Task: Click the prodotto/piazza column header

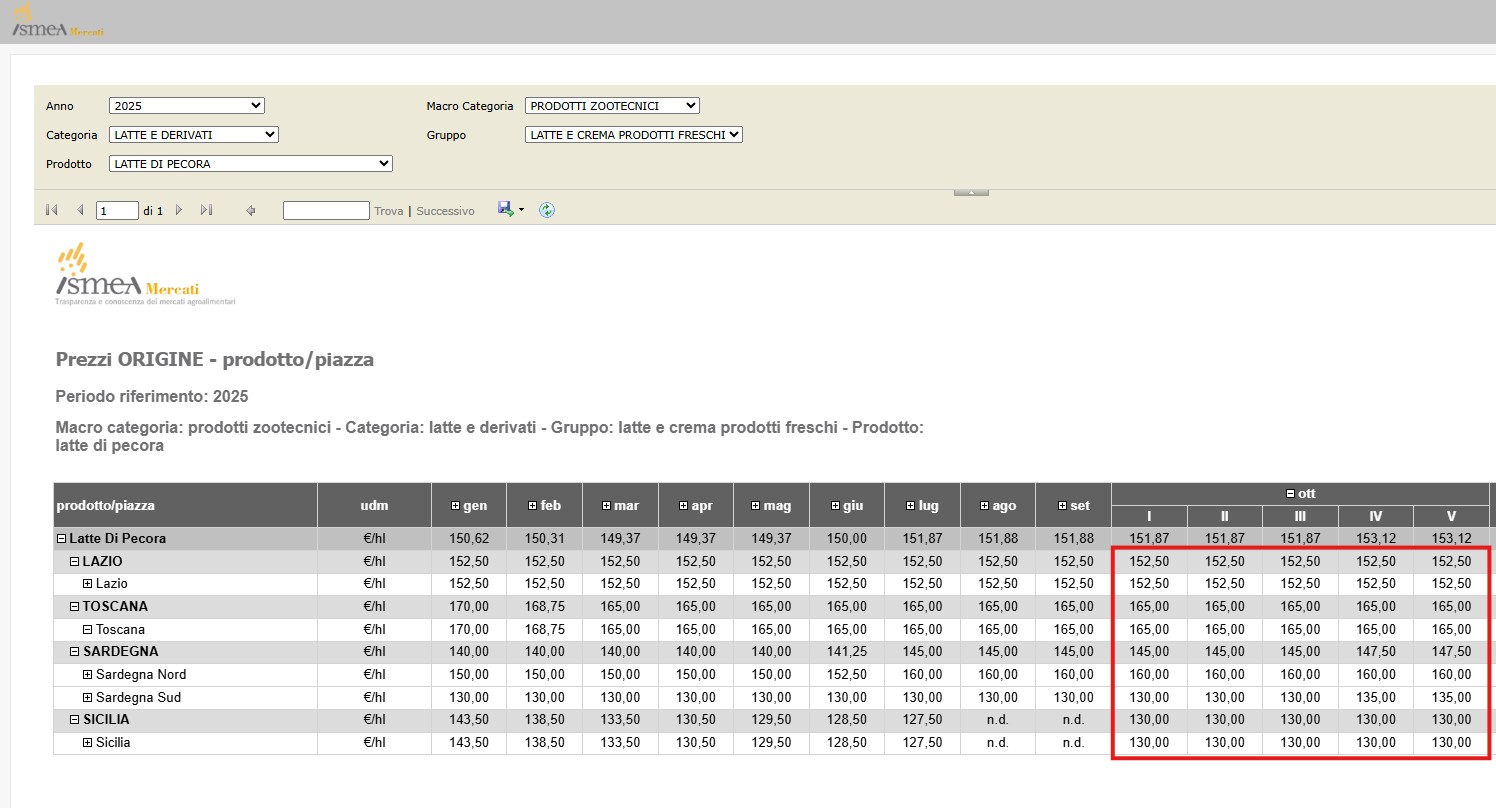Action: tap(185, 505)
